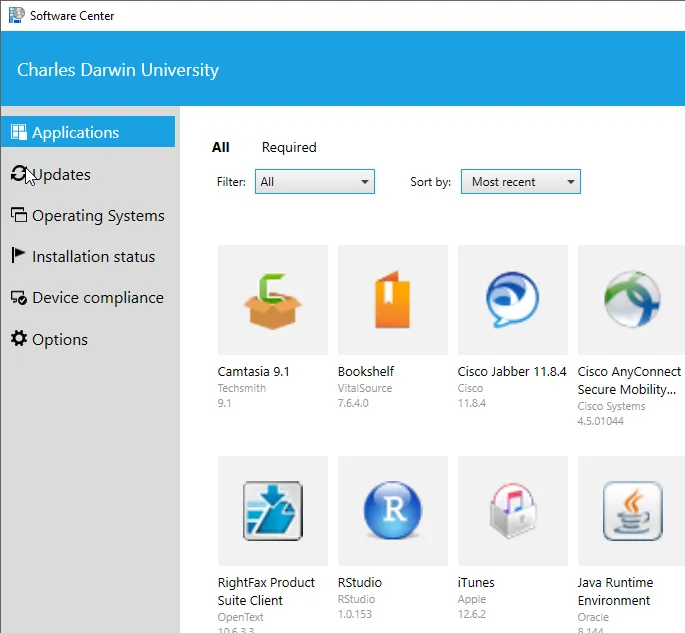Select the RightFax Product Suite Client icon
This screenshot has height=633, width=685.
point(272,510)
